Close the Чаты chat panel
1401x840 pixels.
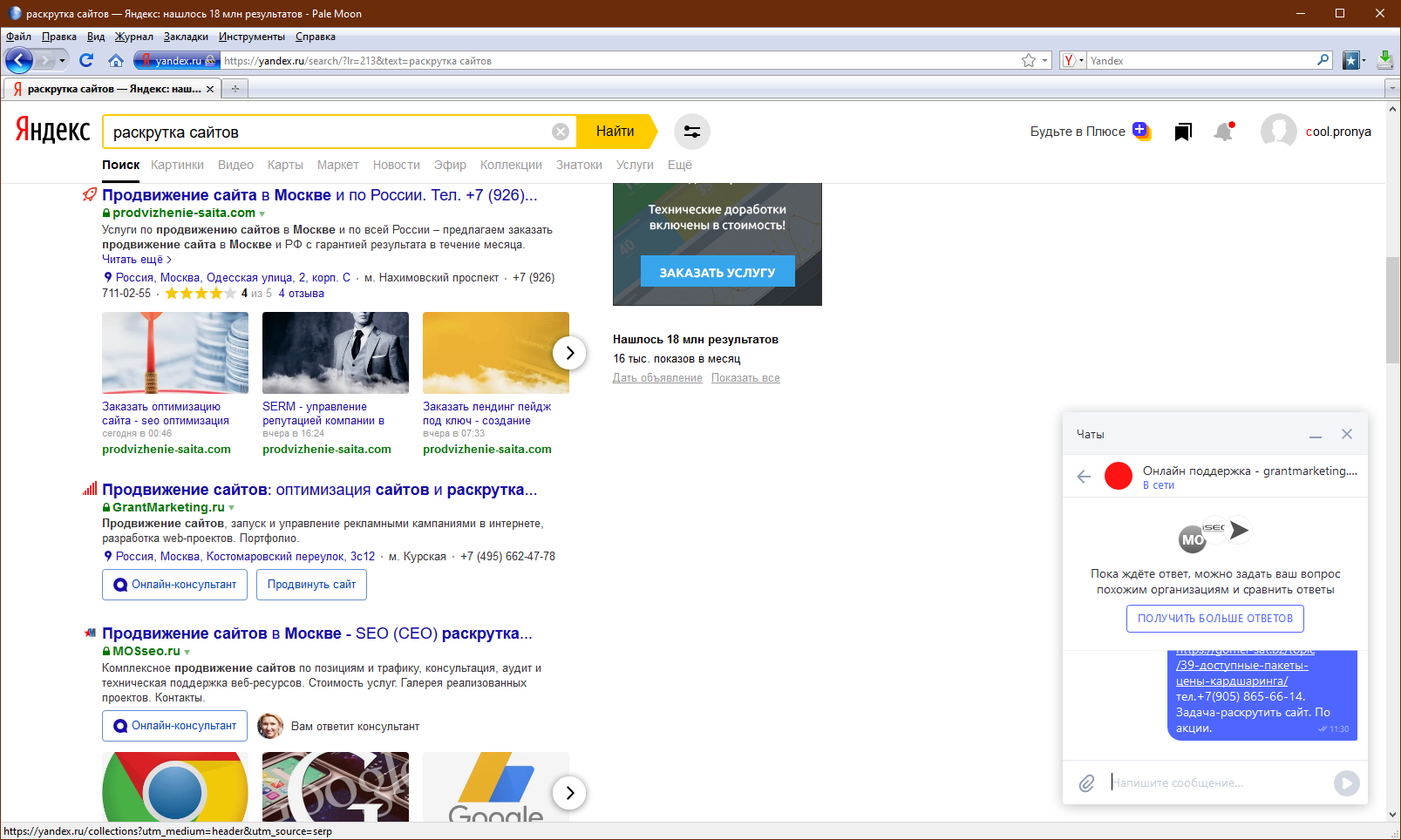(x=1347, y=434)
